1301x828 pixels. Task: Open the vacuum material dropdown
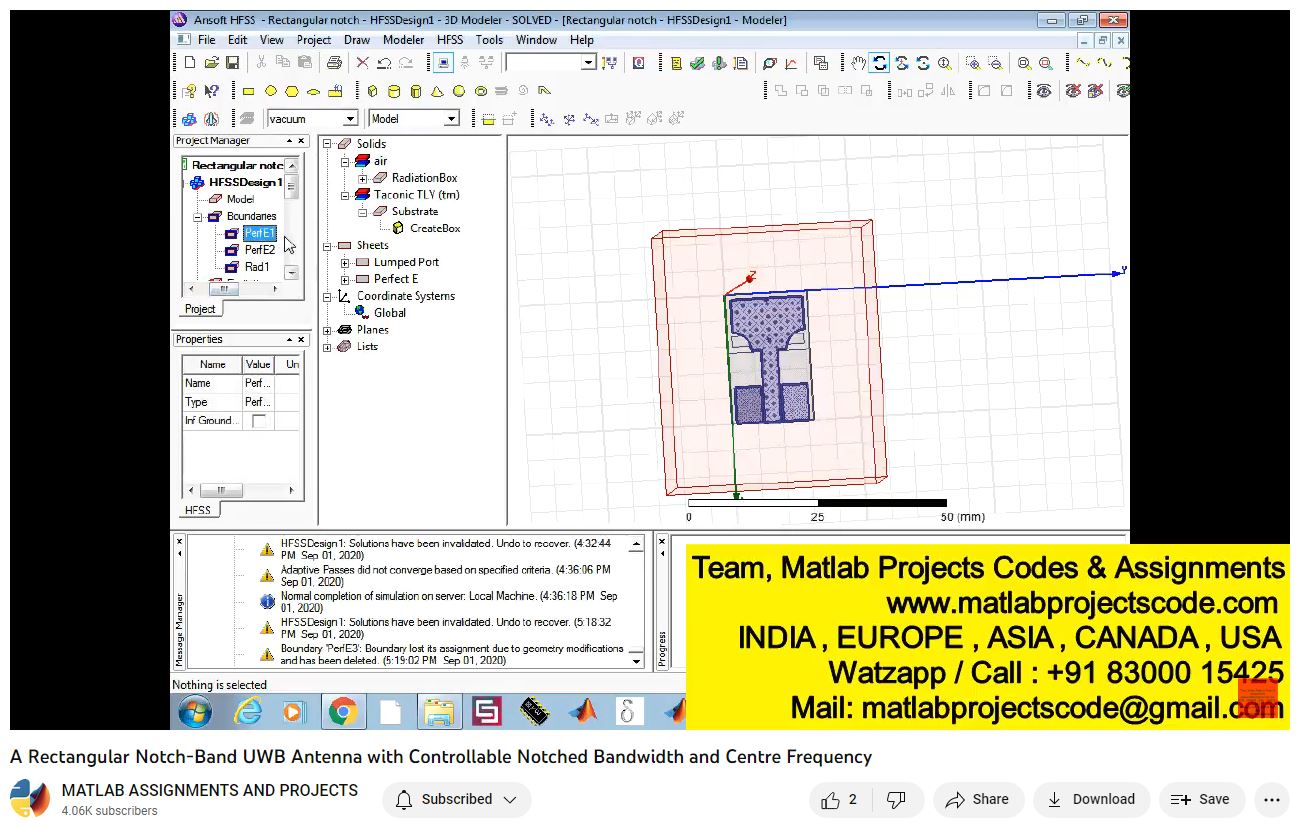pyautogui.click(x=350, y=119)
